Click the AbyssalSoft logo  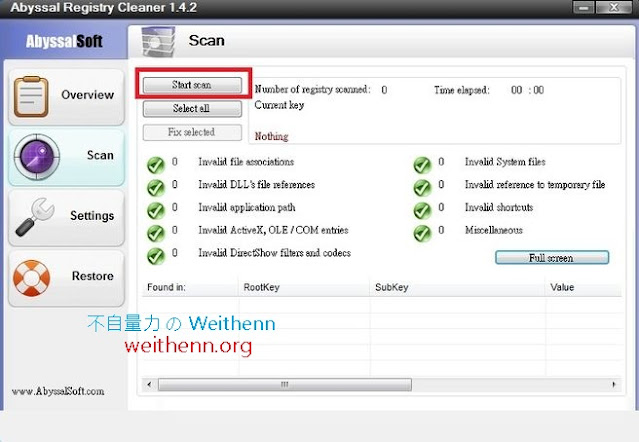[x=64, y=41]
